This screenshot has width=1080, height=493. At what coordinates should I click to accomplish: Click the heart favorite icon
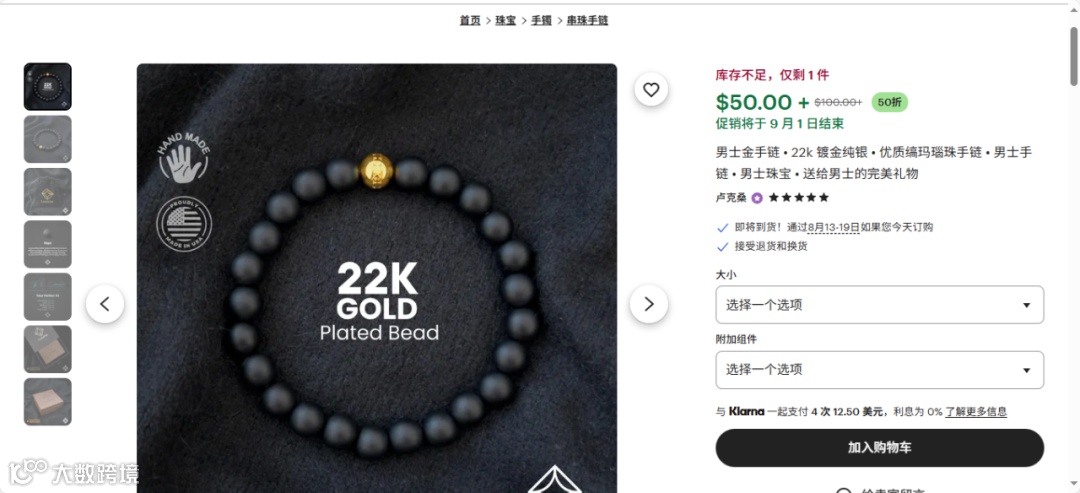point(651,90)
